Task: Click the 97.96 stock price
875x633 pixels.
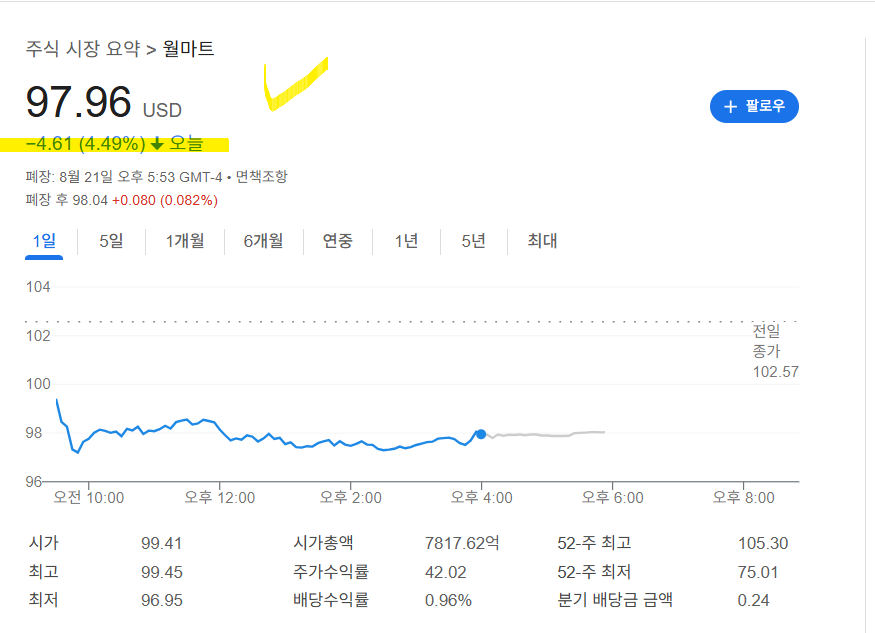Action: point(79,102)
